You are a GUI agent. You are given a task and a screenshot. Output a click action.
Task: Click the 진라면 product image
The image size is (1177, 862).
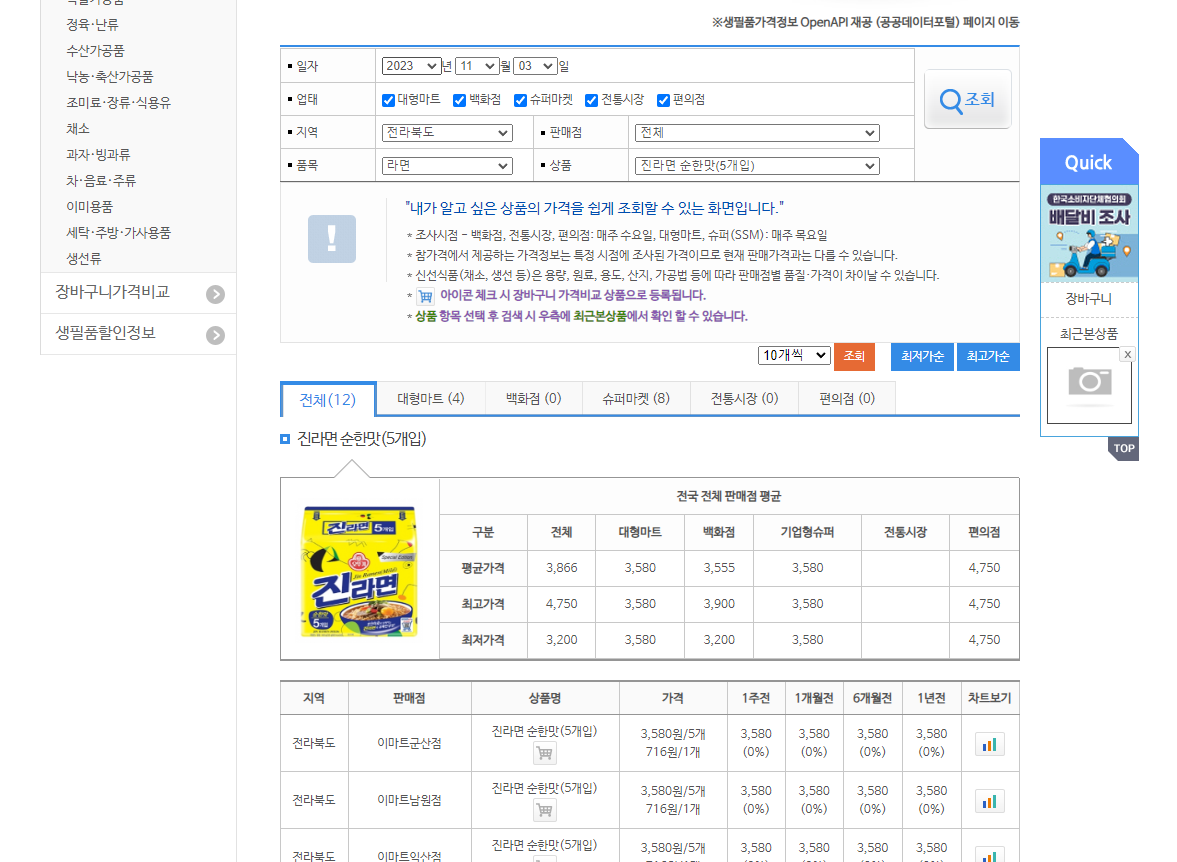pyautogui.click(x=359, y=571)
